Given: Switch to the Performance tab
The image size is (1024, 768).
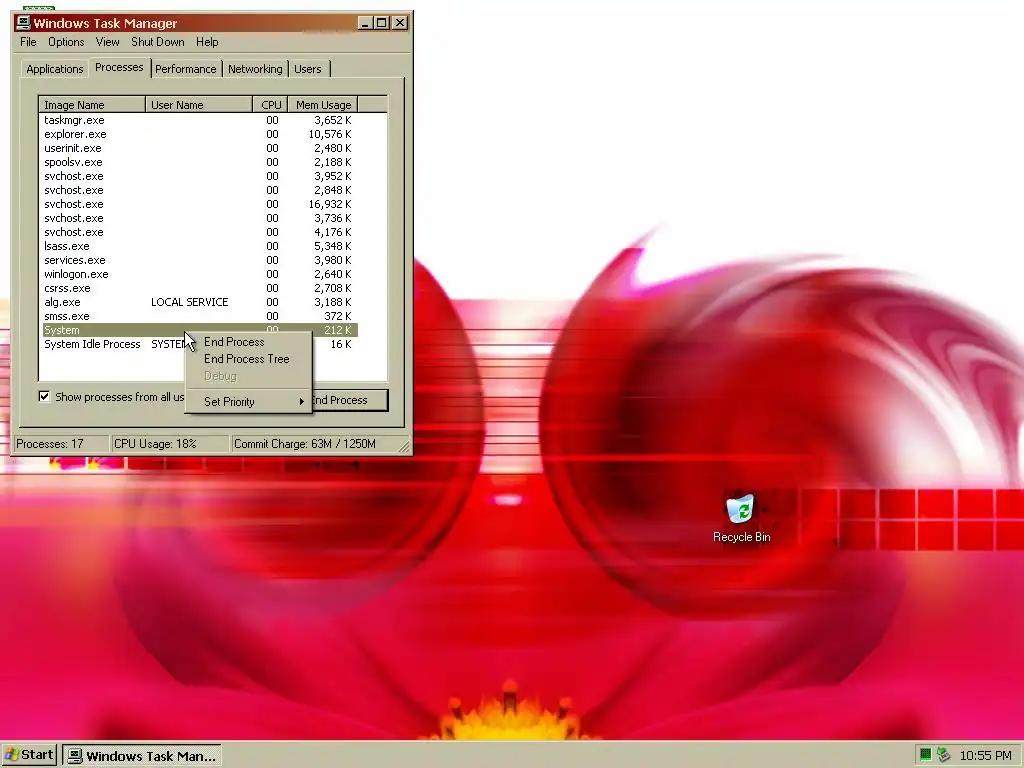Looking at the screenshot, I should coord(185,69).
